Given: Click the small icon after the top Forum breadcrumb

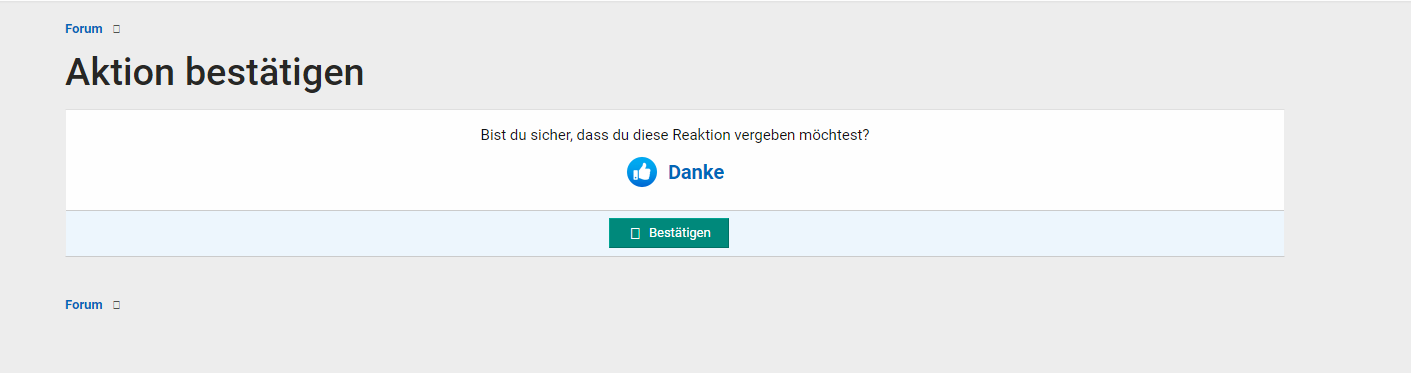Looking at the screenshot, I should click(117, 29).
